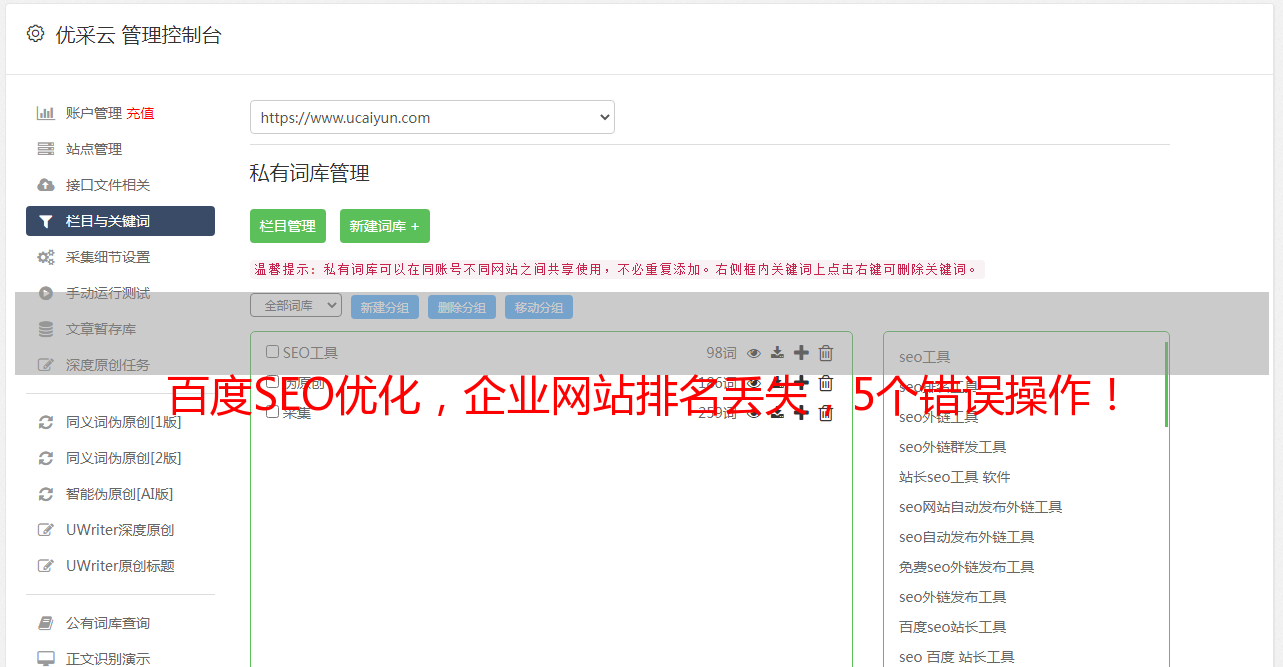Click the monitor icon for 正文识别演示
Screen dimensions: 1283x667
pyautogui.click(x=45, y=659)
